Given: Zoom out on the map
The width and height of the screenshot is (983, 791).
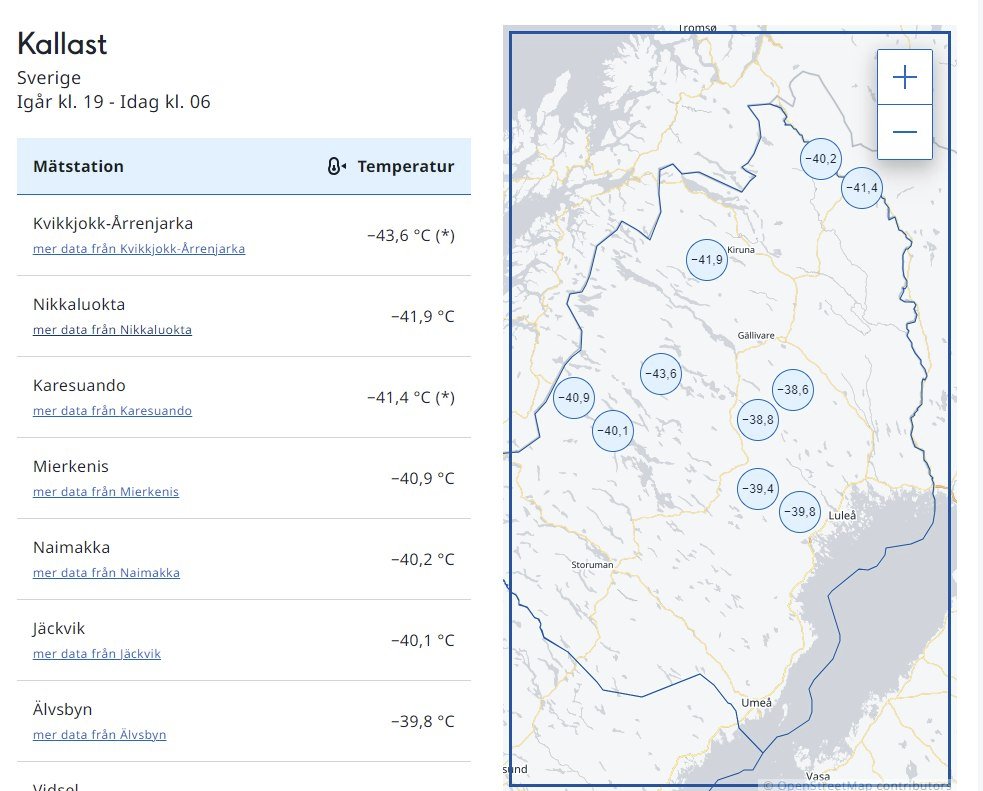Looking at the screenshot, I should [904, 132].
